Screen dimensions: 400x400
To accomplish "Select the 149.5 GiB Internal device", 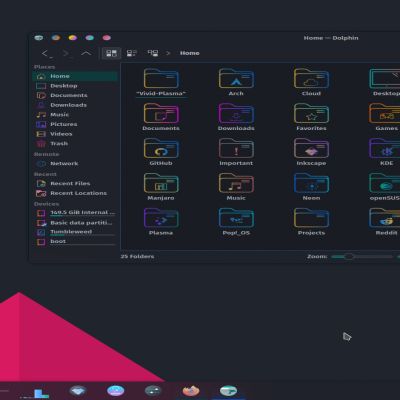I will 75,213.
